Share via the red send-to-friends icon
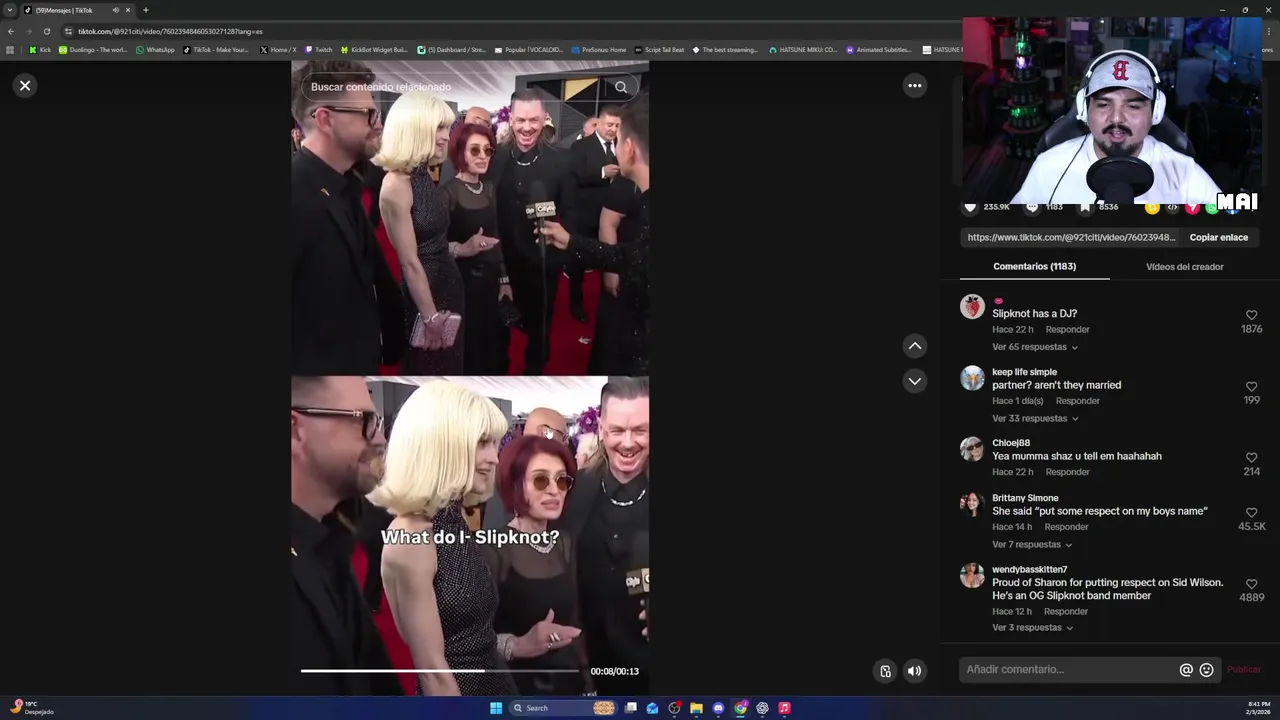 (x=1192, y=207)
